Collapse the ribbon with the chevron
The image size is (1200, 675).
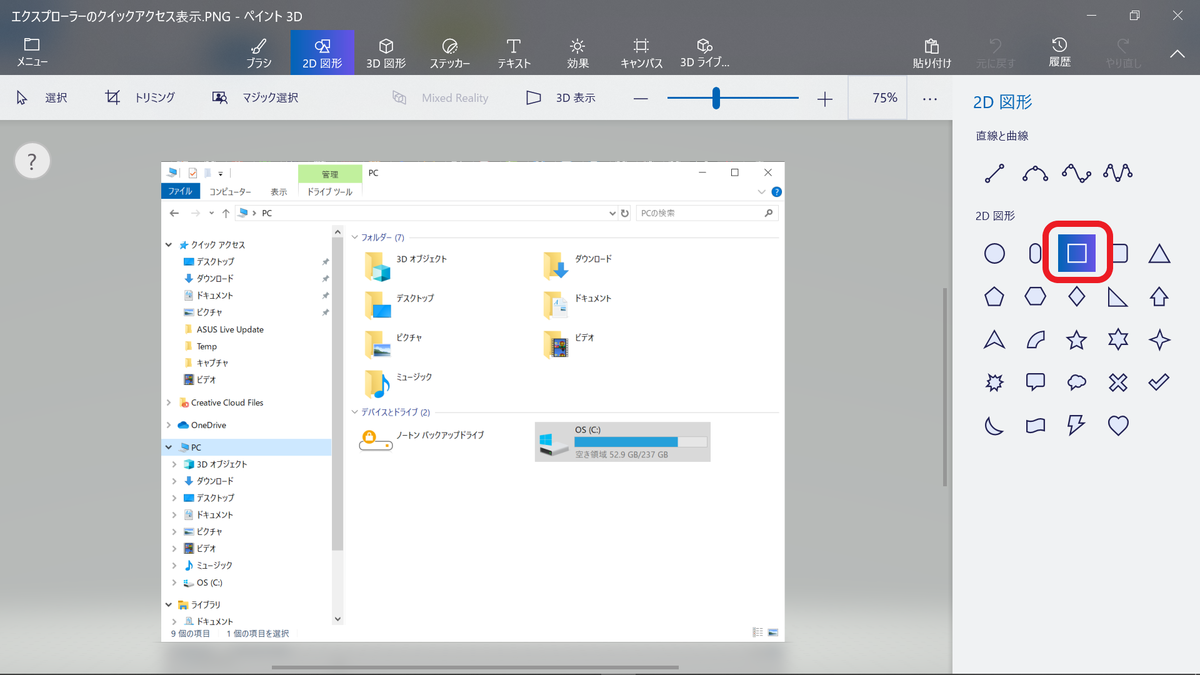pyautogui.click(x=1177, y=53)
